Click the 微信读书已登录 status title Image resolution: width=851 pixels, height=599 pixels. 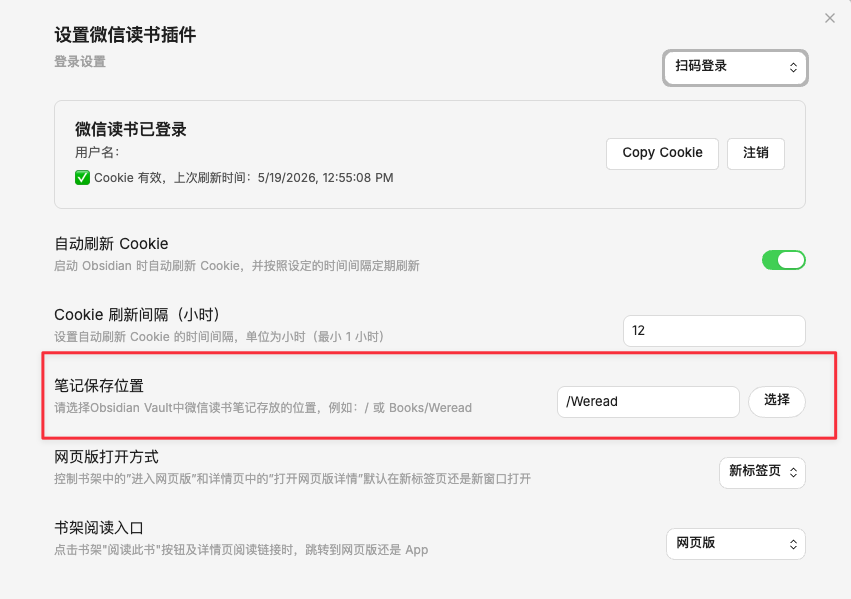click(x=131, y=129)
